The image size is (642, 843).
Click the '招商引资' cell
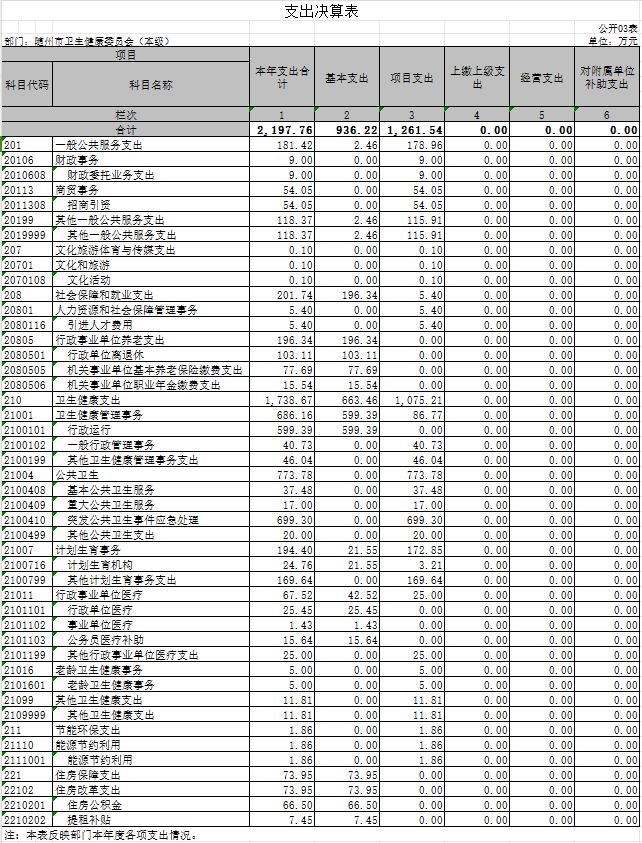89,204
